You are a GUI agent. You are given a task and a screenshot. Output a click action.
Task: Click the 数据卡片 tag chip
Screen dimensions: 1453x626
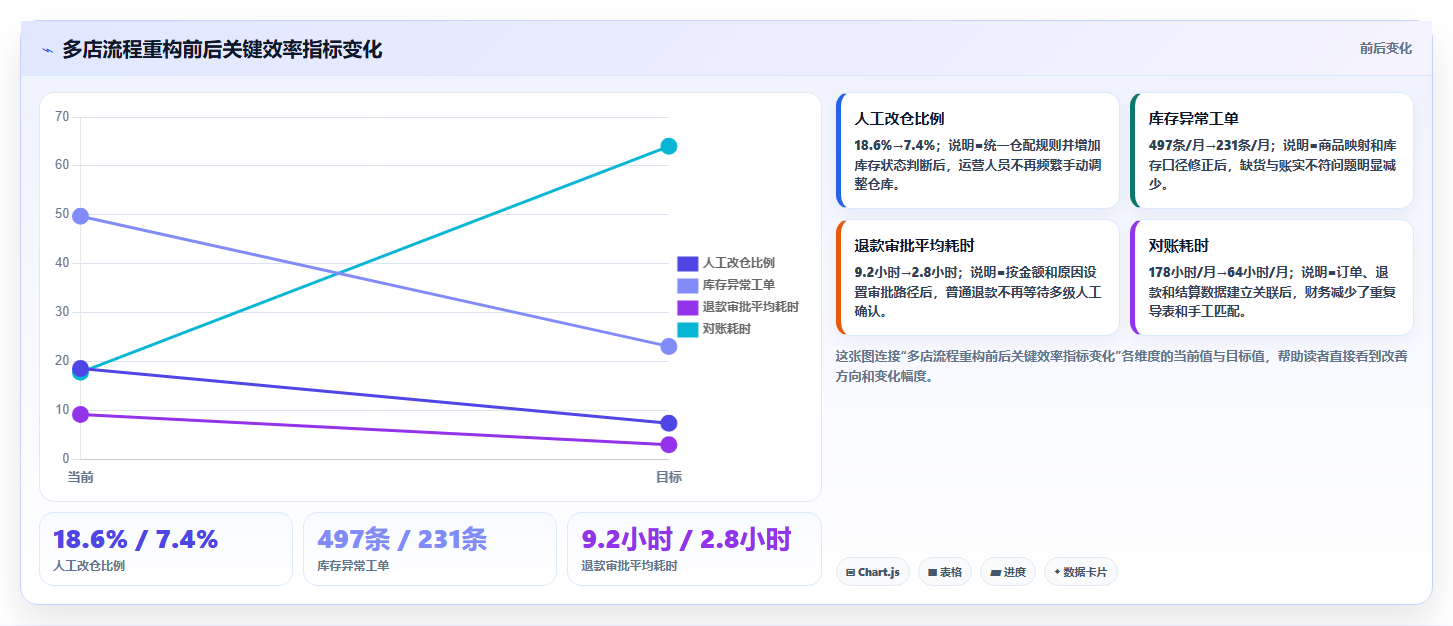pos(1081,572)
